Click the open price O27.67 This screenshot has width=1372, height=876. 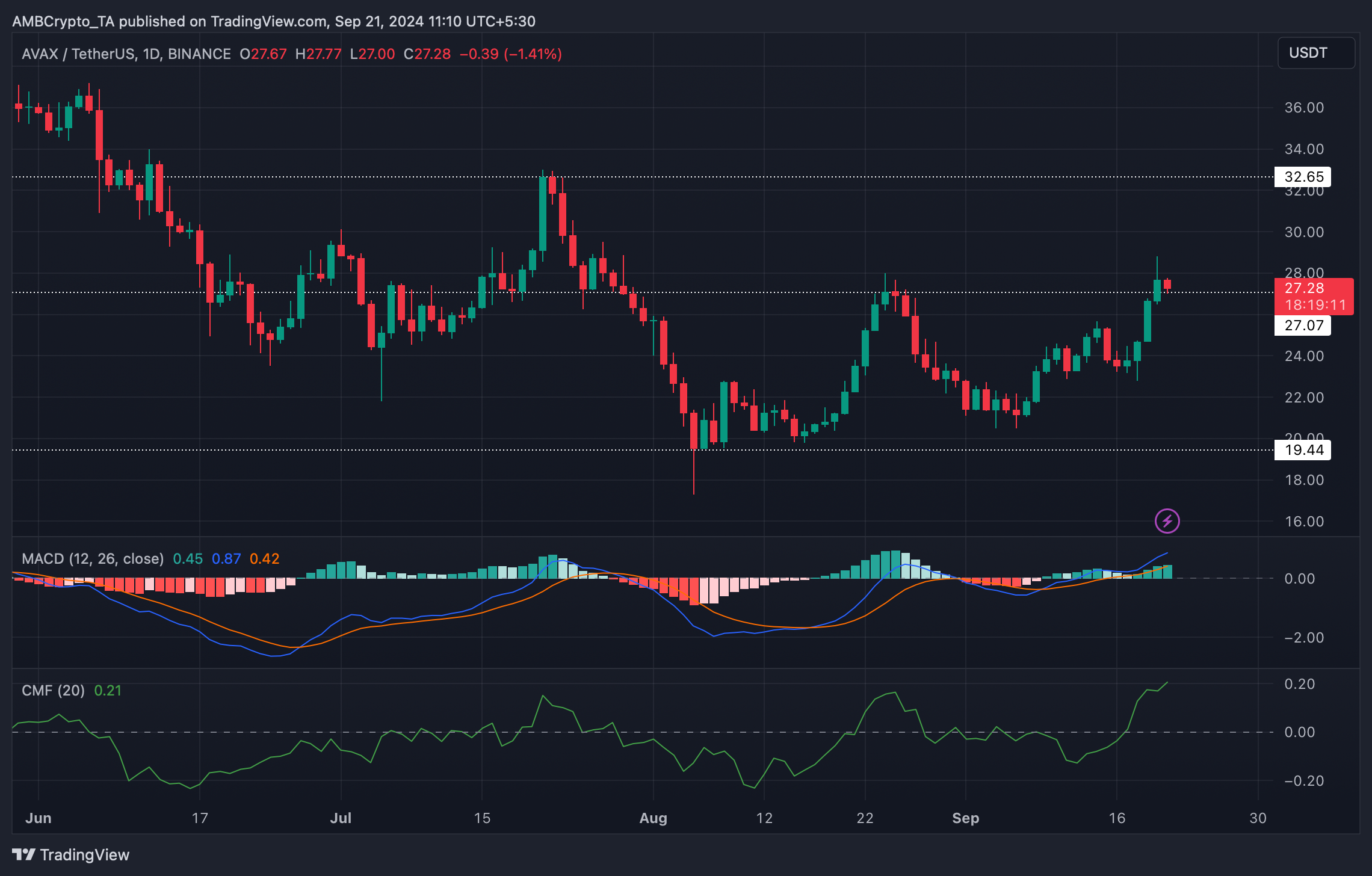coord(263,54)
